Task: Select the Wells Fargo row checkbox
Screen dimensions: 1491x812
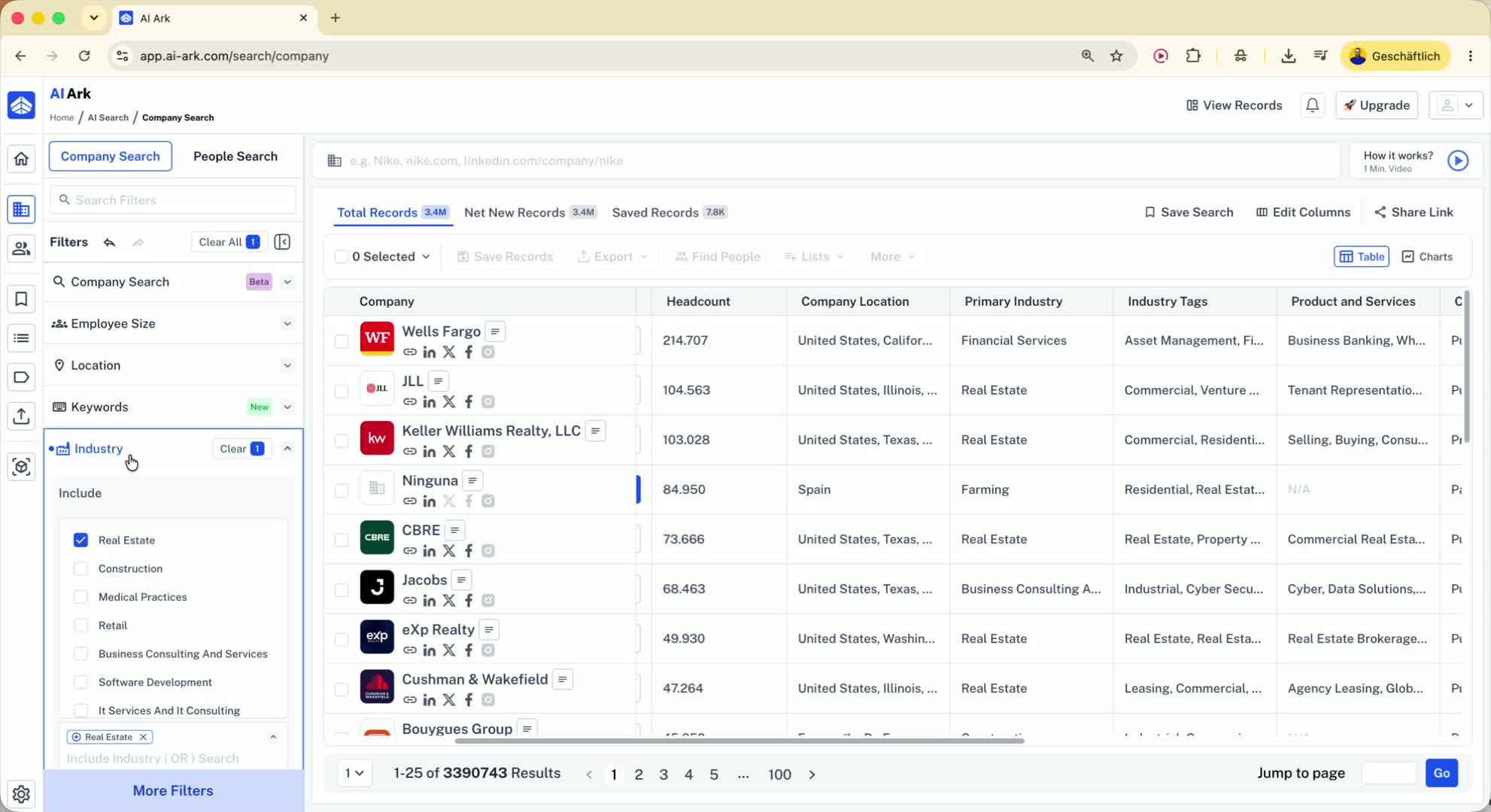Action: pyautogui.click(x=342, y=341)
